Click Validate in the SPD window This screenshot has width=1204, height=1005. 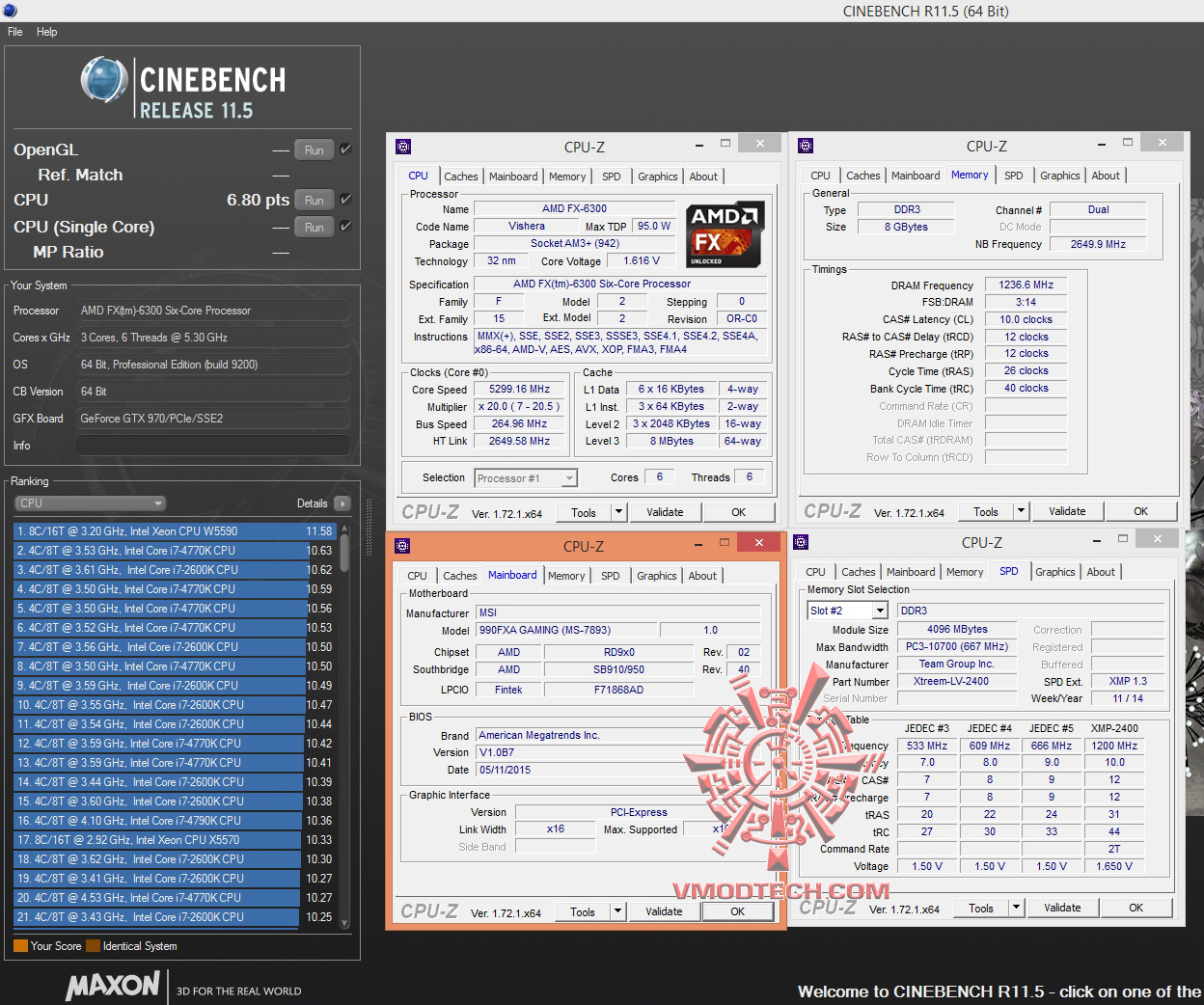point(1062,908)
